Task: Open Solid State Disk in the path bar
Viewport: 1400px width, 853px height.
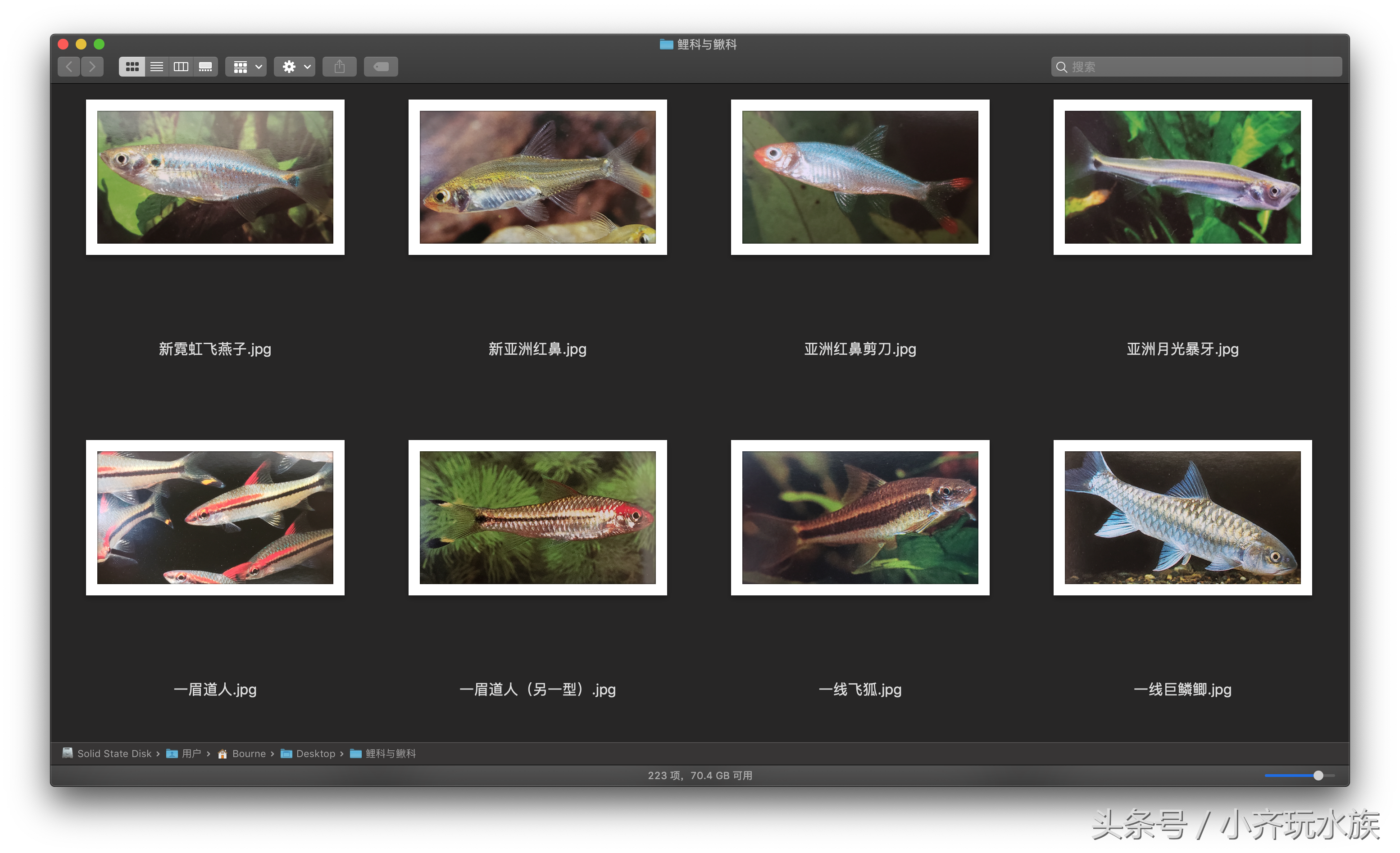Action: [x=107, y=753]
